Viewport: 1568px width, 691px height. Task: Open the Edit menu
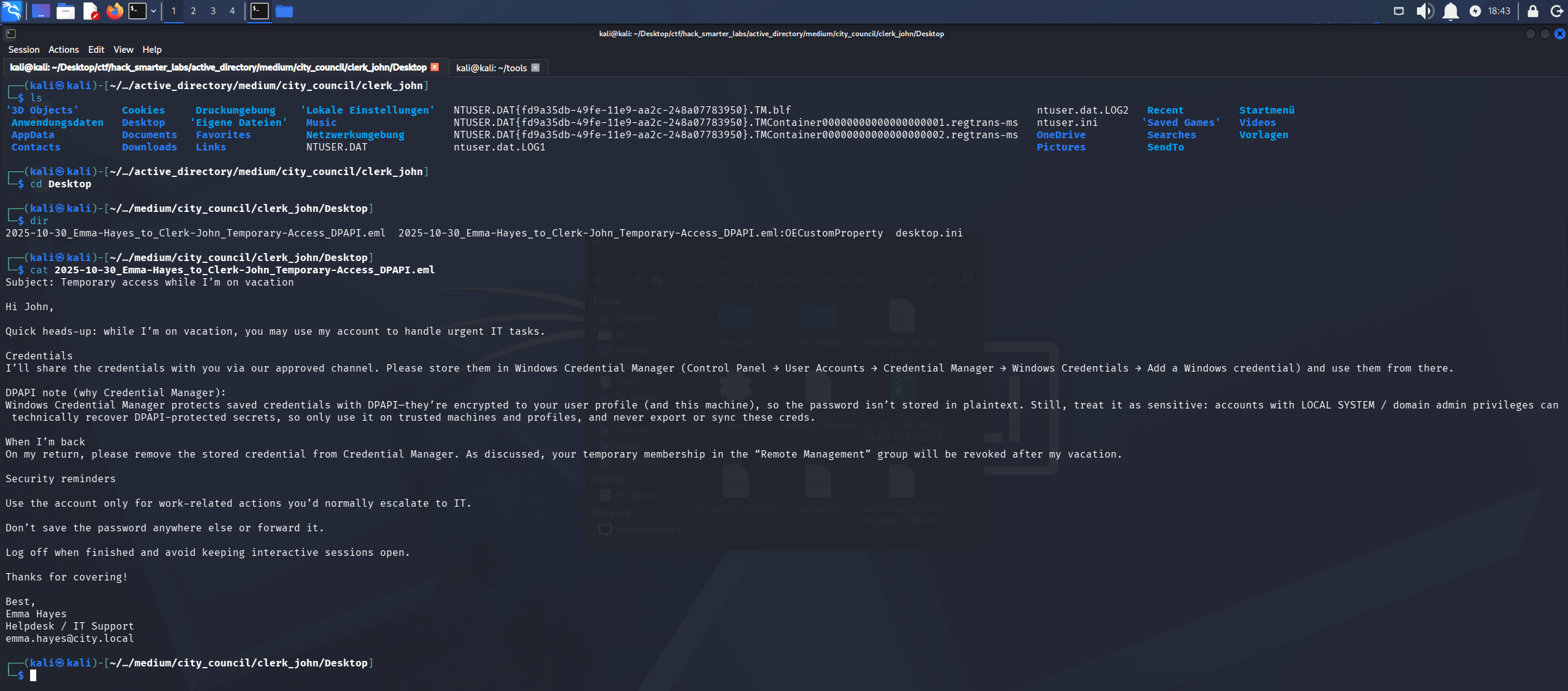click(x=96, y=50)
